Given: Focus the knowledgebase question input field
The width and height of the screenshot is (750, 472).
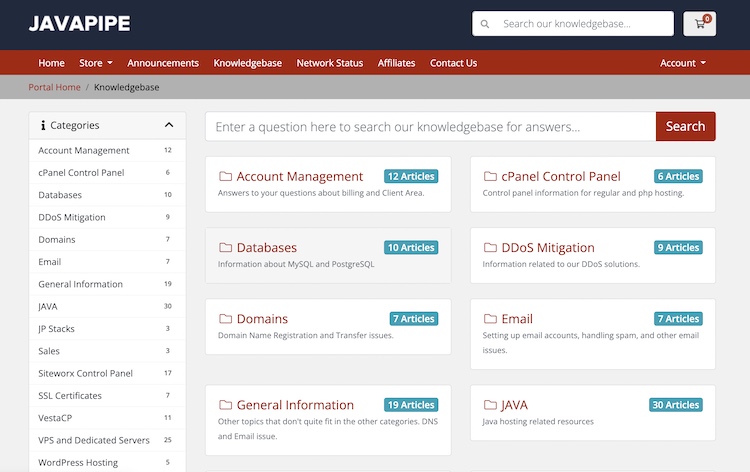Looking at the screenshot, I should click(x=430, y=127).
